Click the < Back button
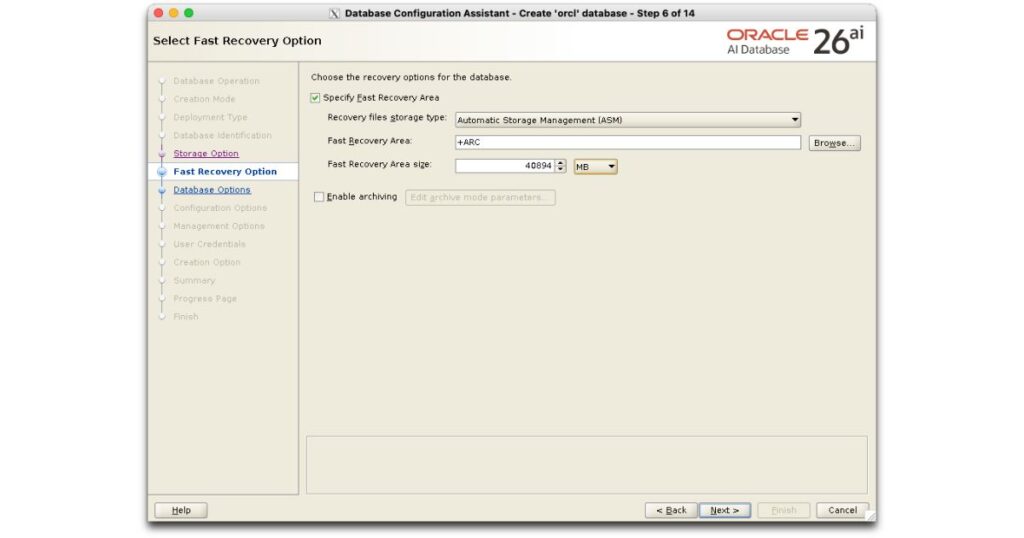Viewport: 1024px width, 538px height. [x=671, y=511]
